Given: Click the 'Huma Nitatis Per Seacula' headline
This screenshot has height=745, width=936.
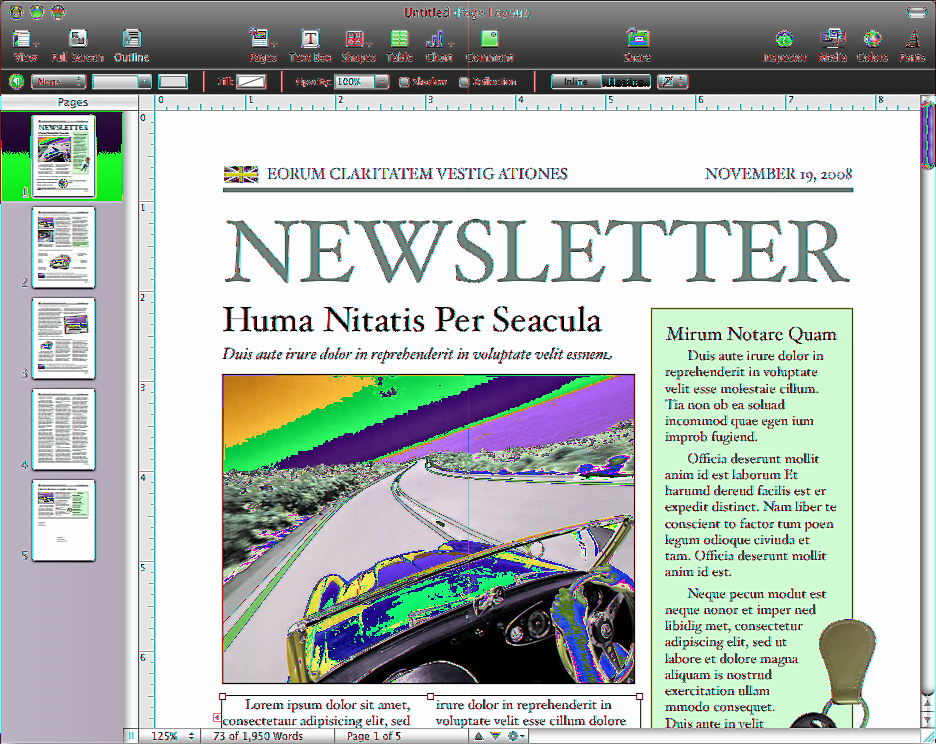Looking at the screenshot, I should click(412, 319).
